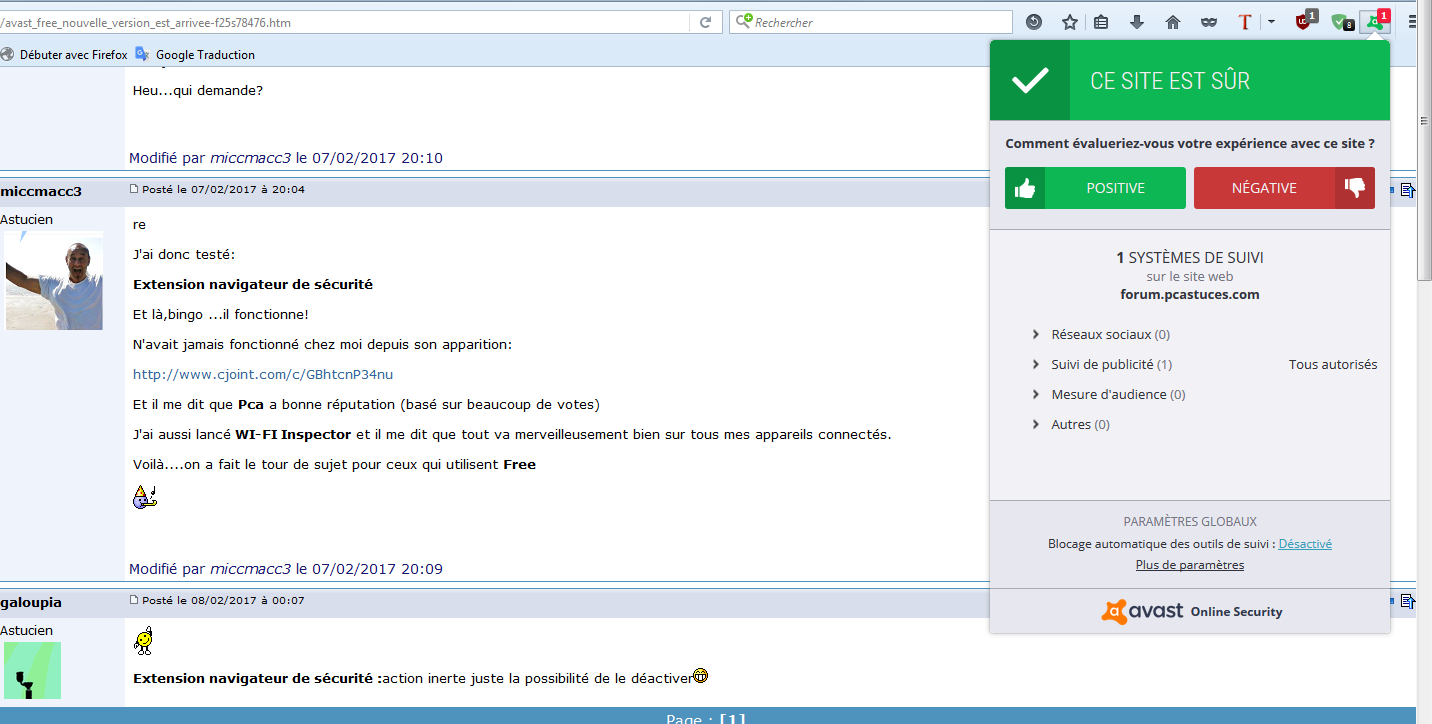Rate the site POSITIVE
Viewport: 1432px width, 724px height.
1095,188
